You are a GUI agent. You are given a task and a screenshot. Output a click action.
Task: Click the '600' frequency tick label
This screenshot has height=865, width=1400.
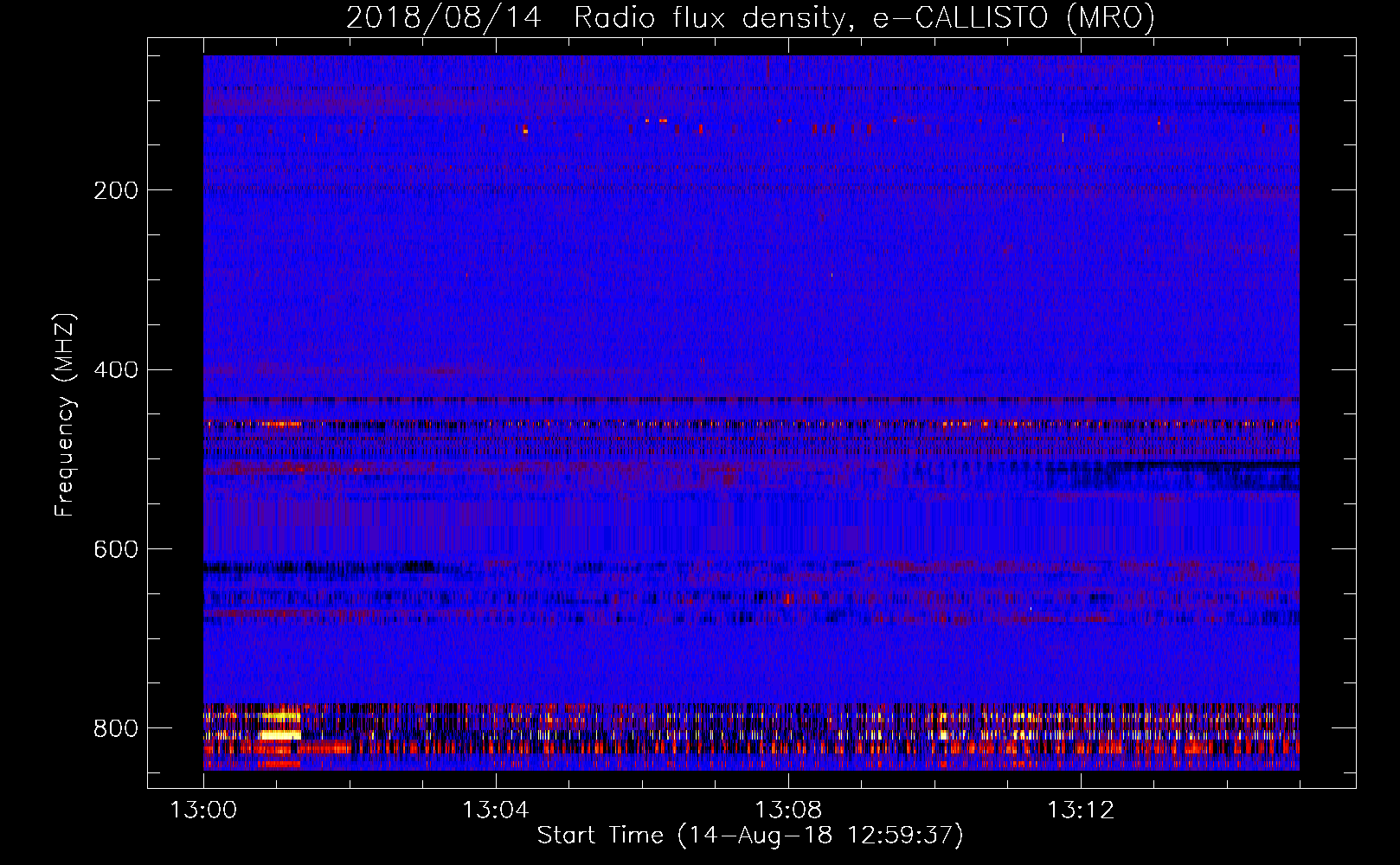tap(115, 549)
